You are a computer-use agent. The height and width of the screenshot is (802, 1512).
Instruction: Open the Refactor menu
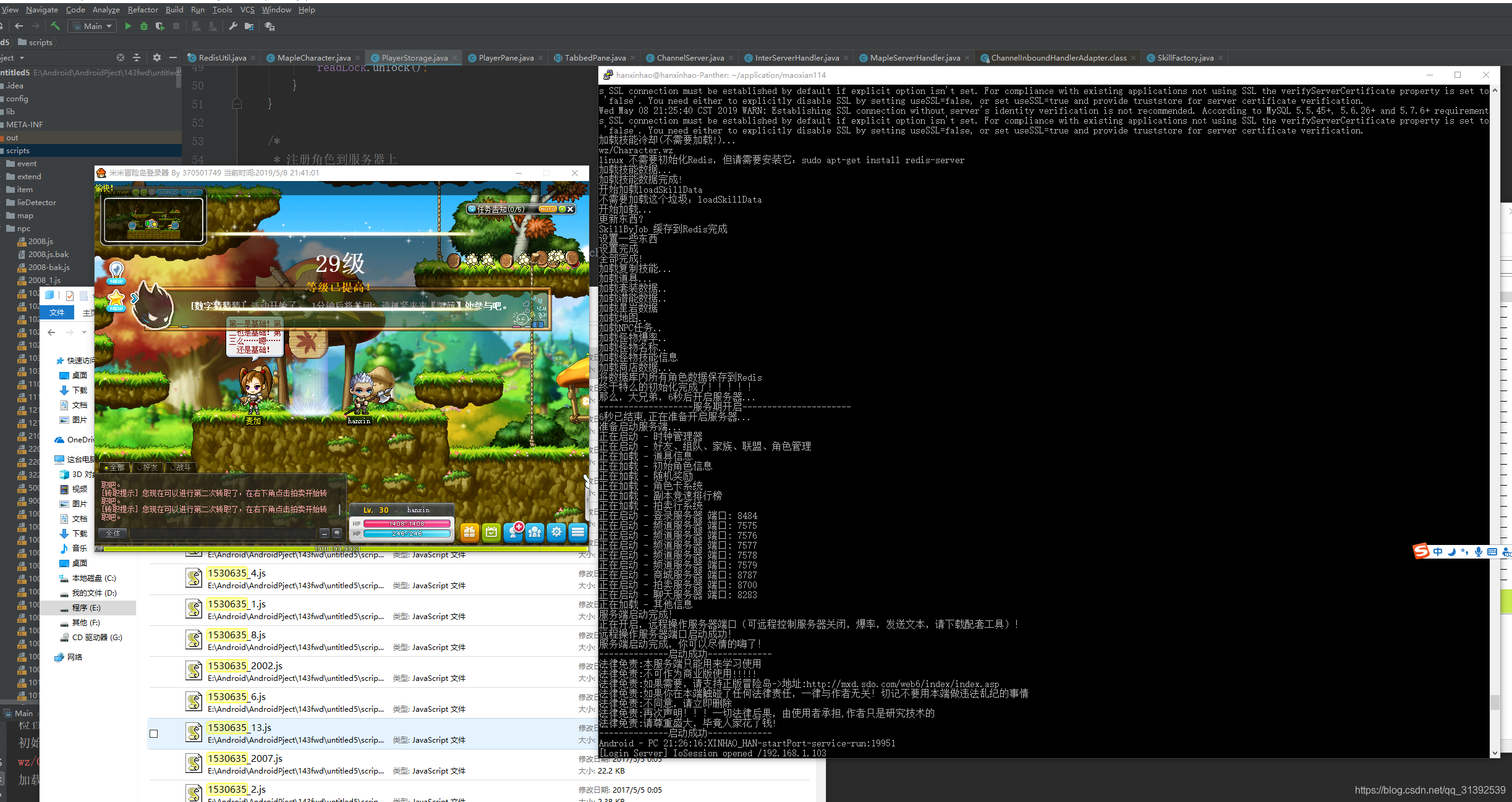click(143, 9)
